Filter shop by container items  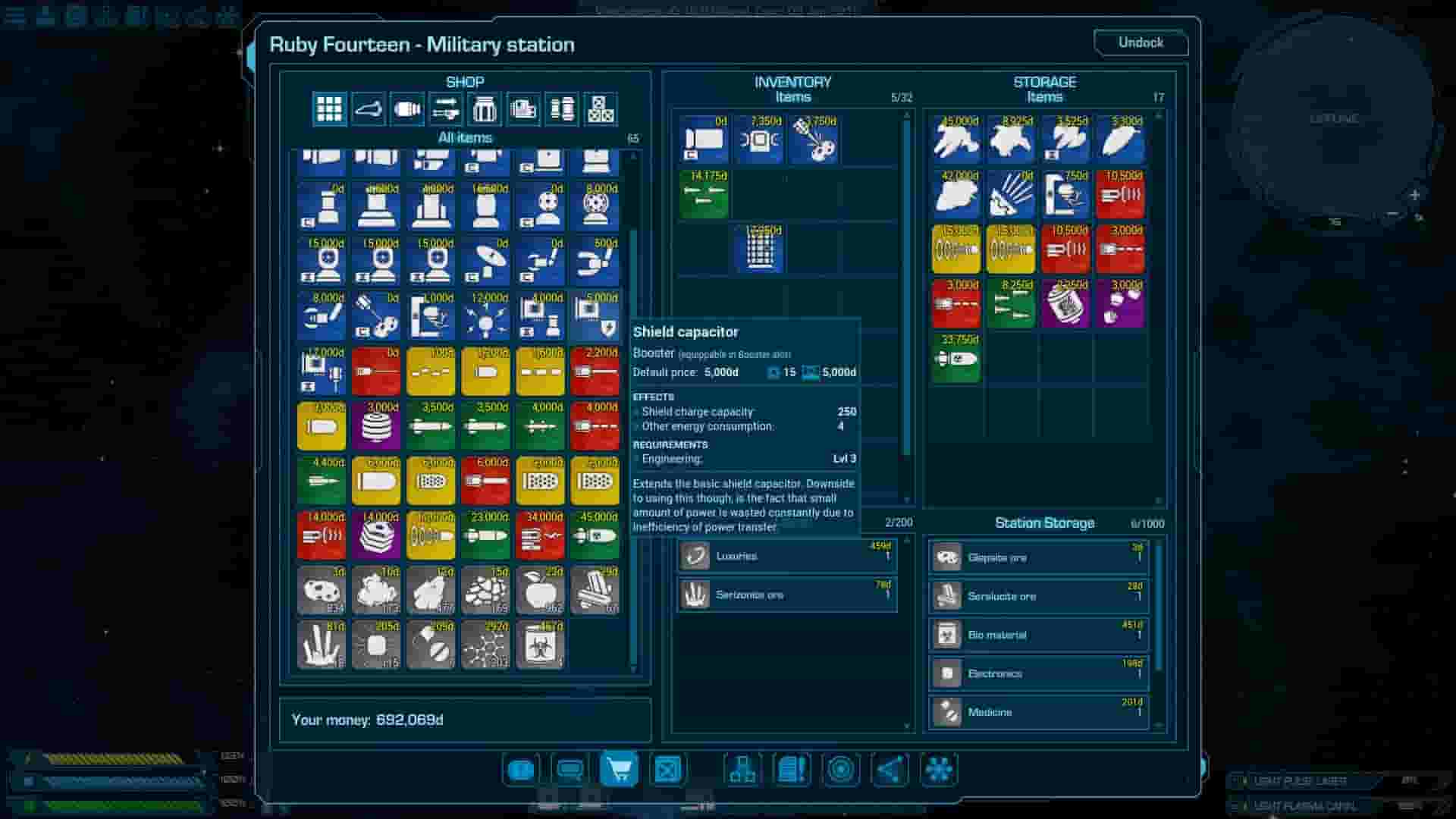point(485,110)
